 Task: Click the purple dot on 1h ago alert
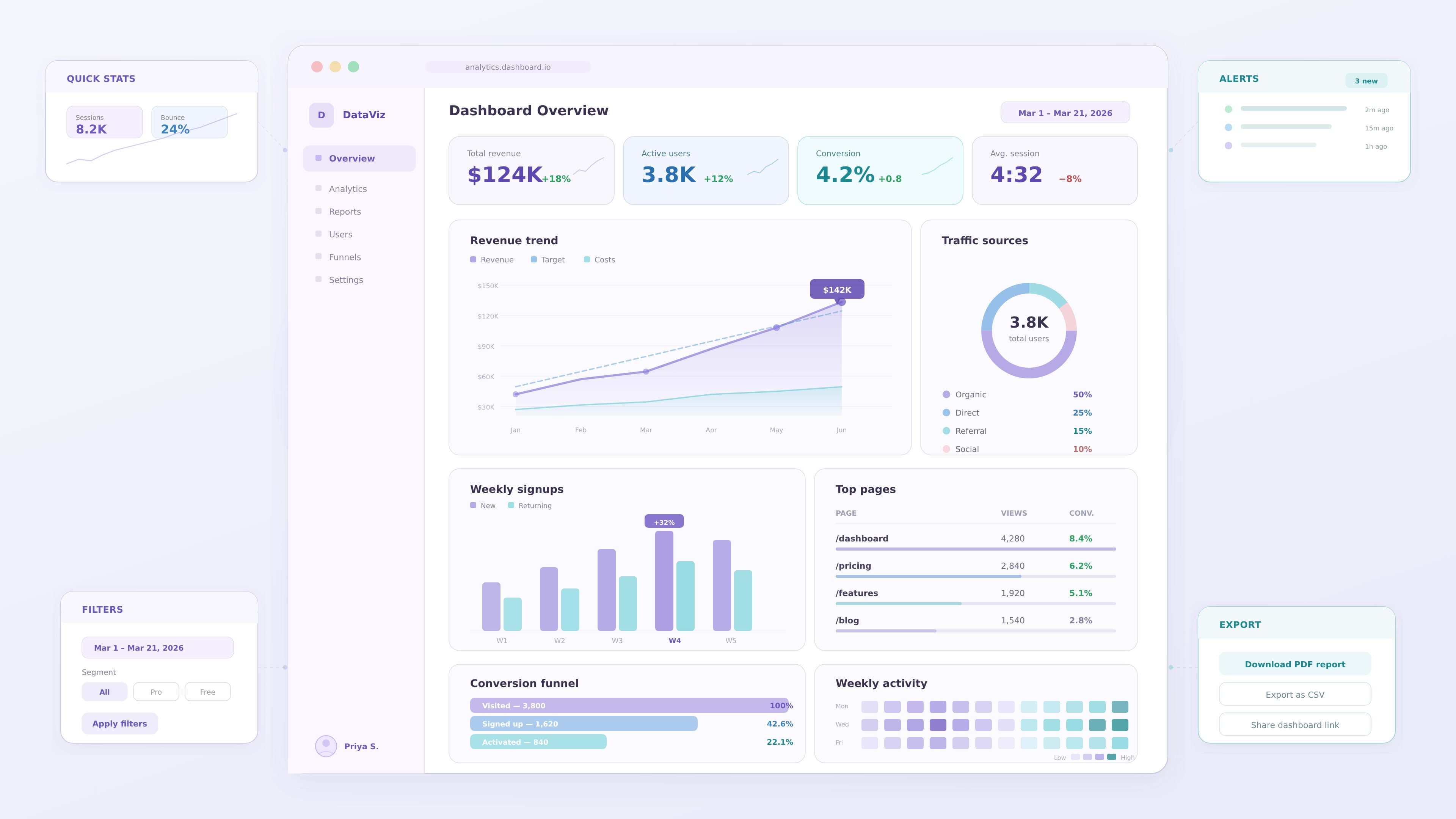coord(1228,145)
